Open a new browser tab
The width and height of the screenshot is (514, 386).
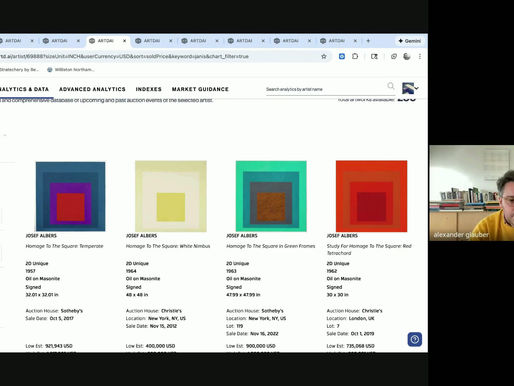(368, 41)
